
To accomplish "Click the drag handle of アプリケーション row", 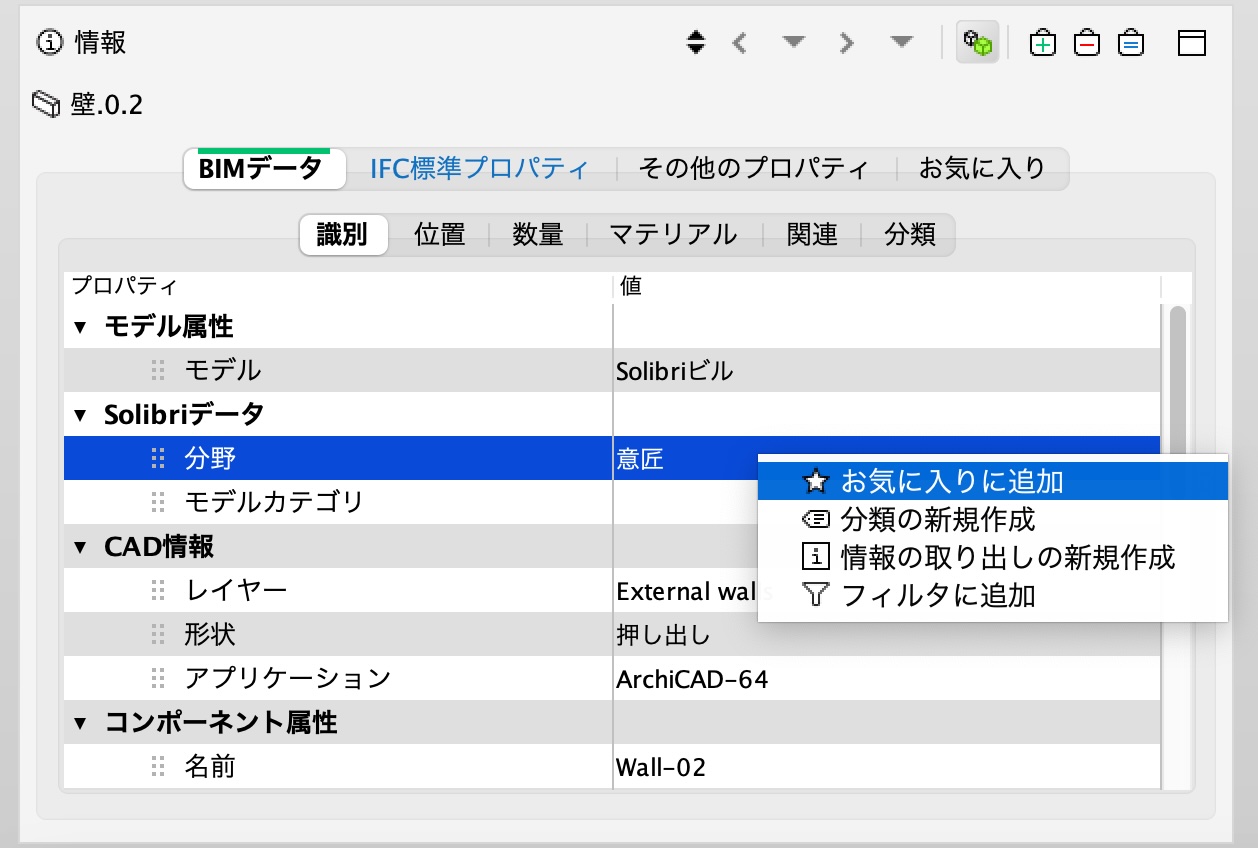I will tap(157, 679).
